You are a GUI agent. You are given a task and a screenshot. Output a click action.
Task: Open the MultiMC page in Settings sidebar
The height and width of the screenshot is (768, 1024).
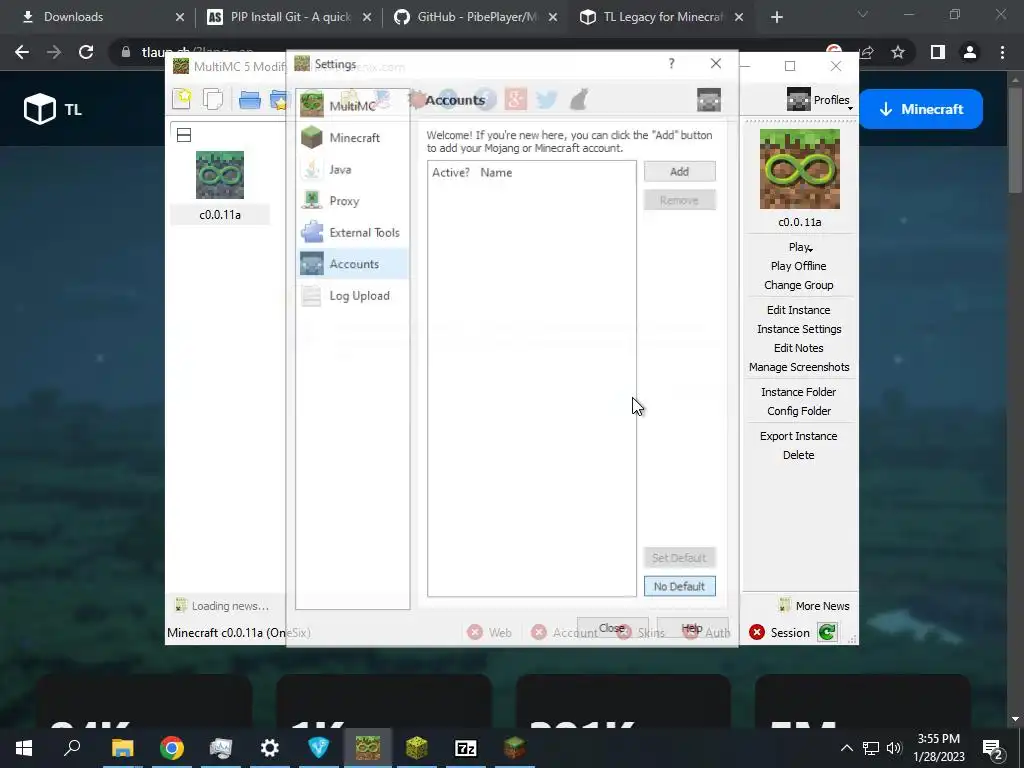click(353, 106)
